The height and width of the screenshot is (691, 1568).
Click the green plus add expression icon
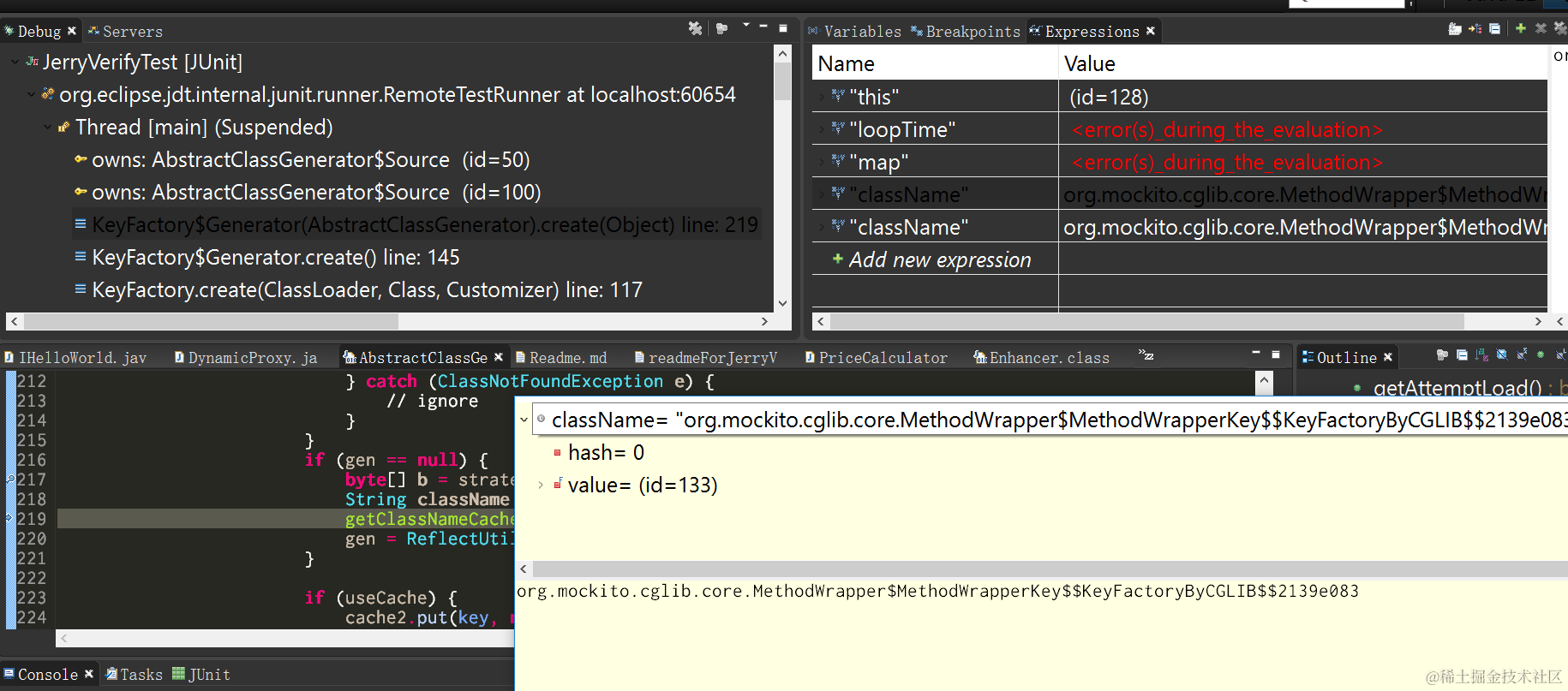pos(1521,28)
